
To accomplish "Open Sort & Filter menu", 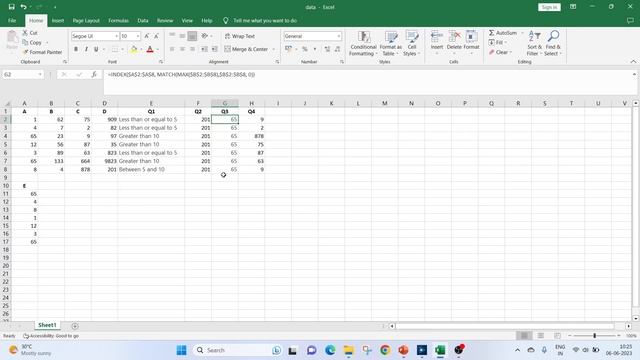I will coord(534,43).
